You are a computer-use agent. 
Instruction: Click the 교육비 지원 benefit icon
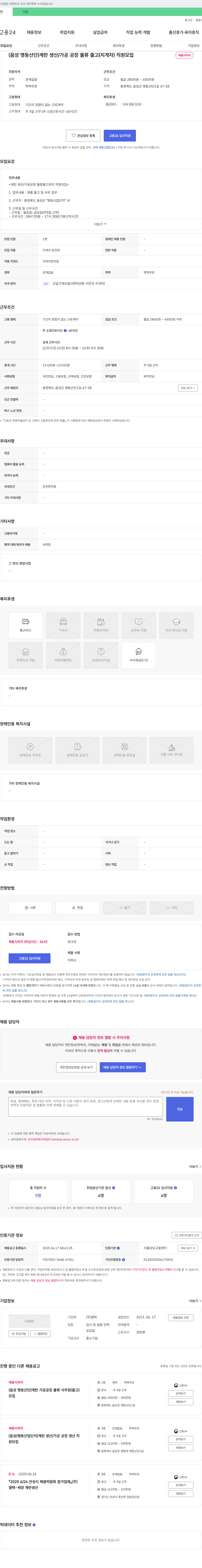click(139, 625)
